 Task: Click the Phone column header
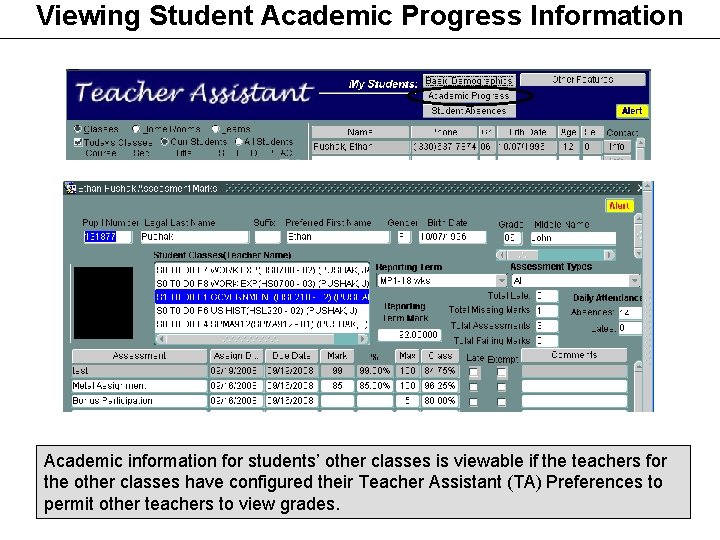[x=444, y=132]
